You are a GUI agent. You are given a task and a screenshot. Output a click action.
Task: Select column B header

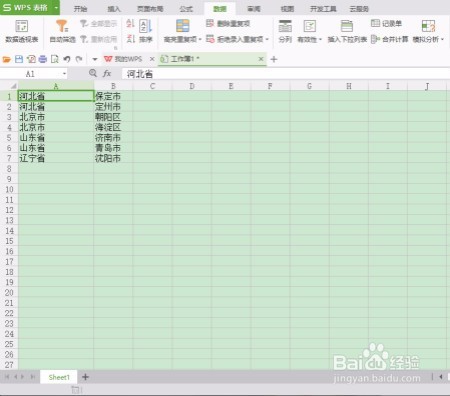tap(113, 86)
